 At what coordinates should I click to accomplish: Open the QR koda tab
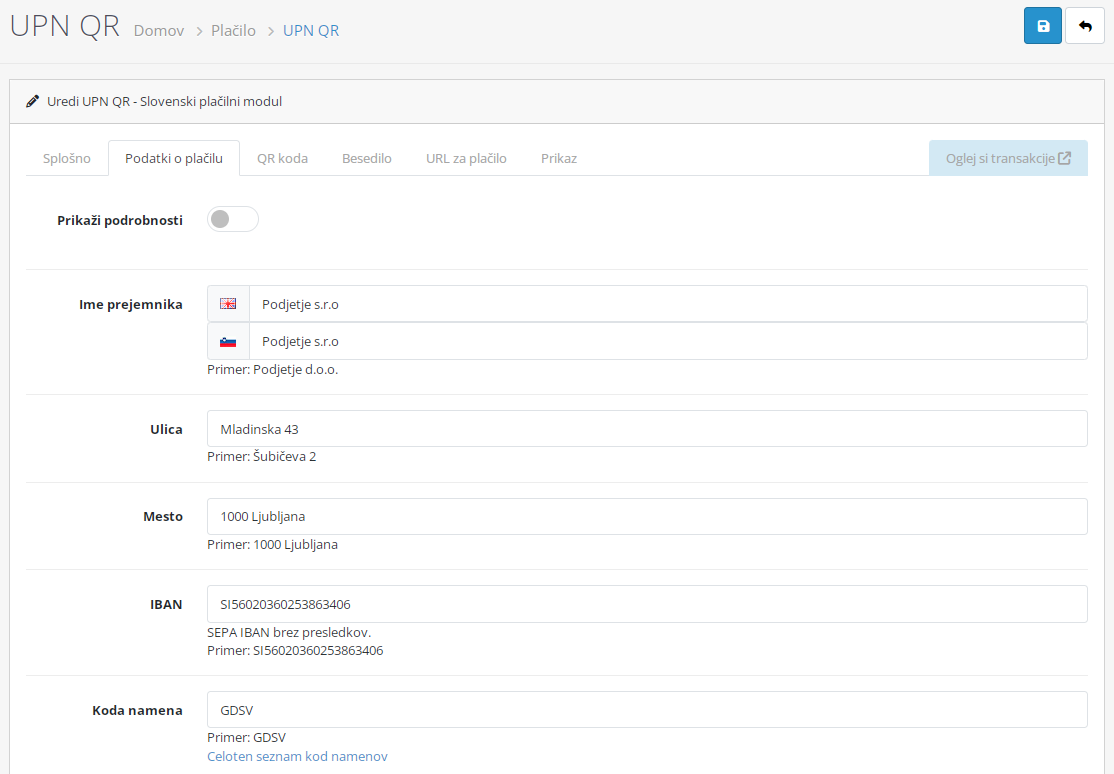coord(282,158)
